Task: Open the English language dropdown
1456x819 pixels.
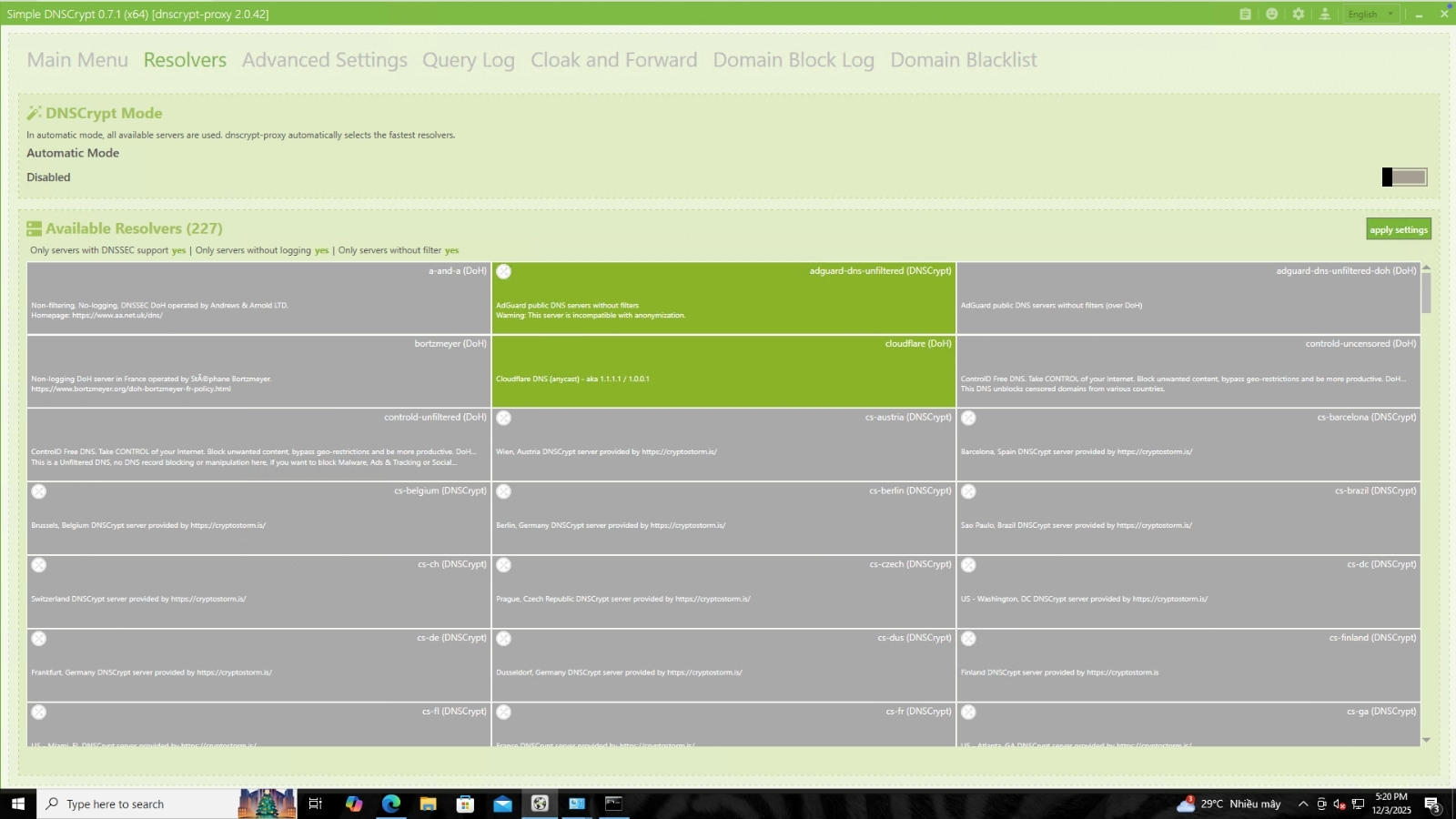Action: pyautogui.click(x=1370, y=14)
